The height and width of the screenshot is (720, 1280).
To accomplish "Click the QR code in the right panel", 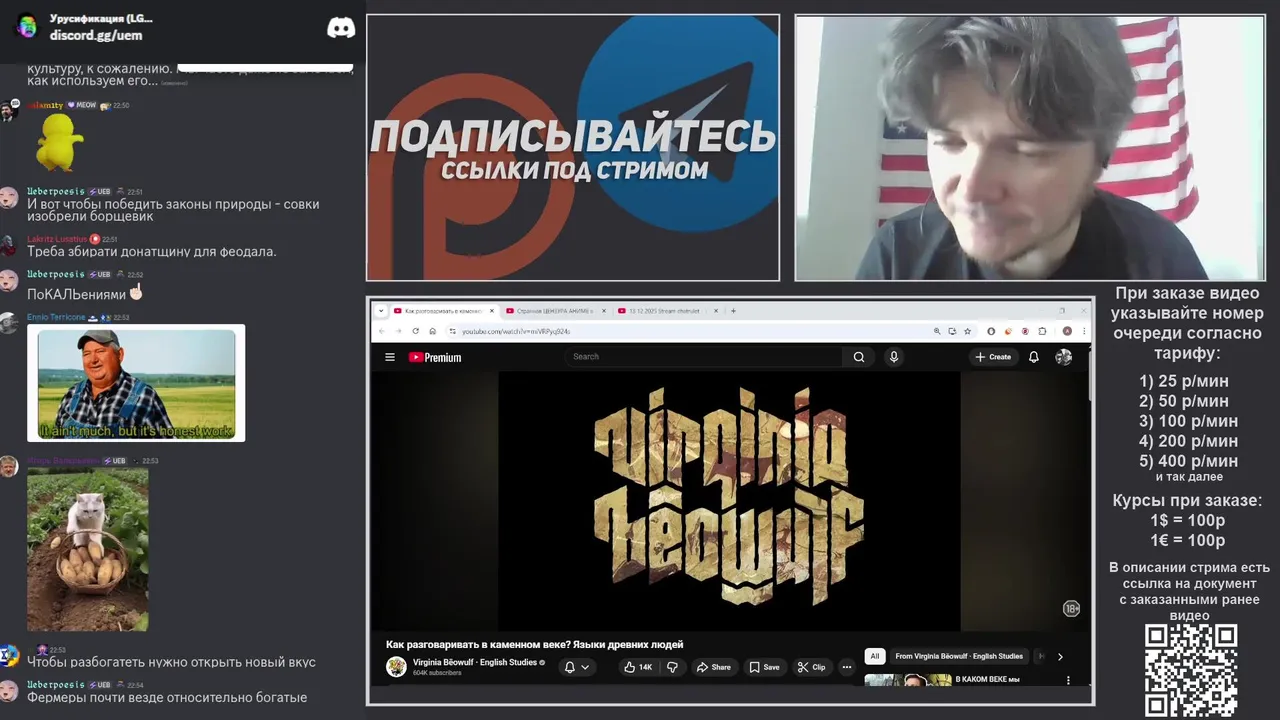I will click(x=1191, y=669).
